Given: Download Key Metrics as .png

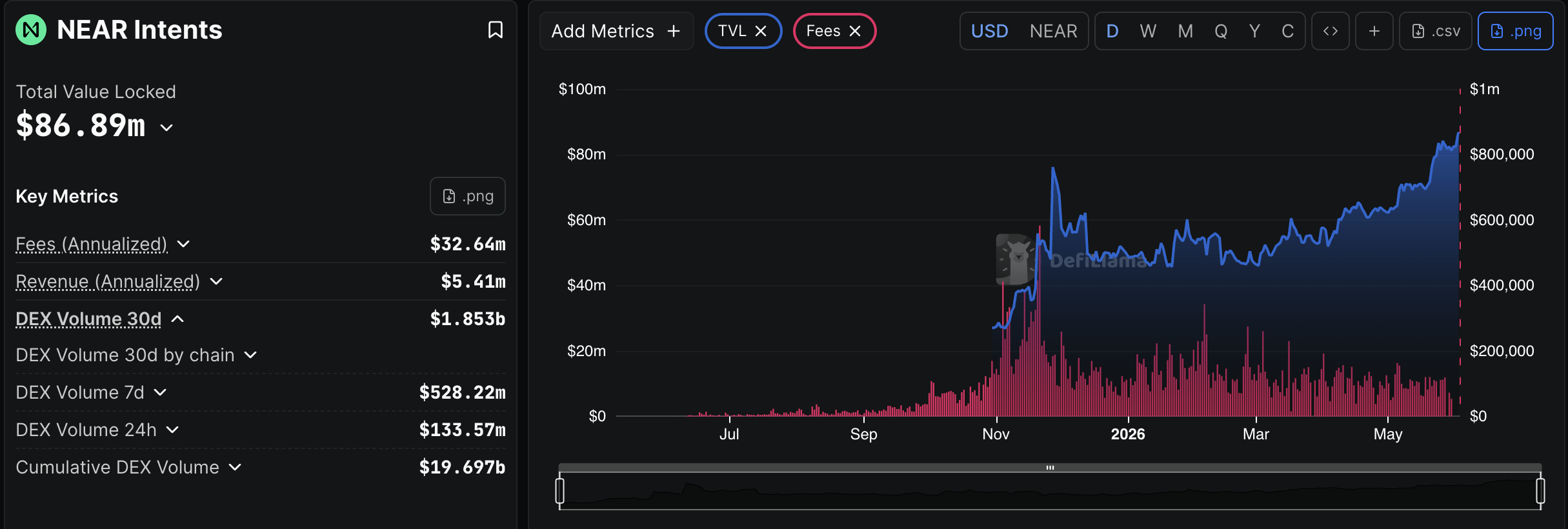Looking at the screenshot, I should [x=468, y=196].
